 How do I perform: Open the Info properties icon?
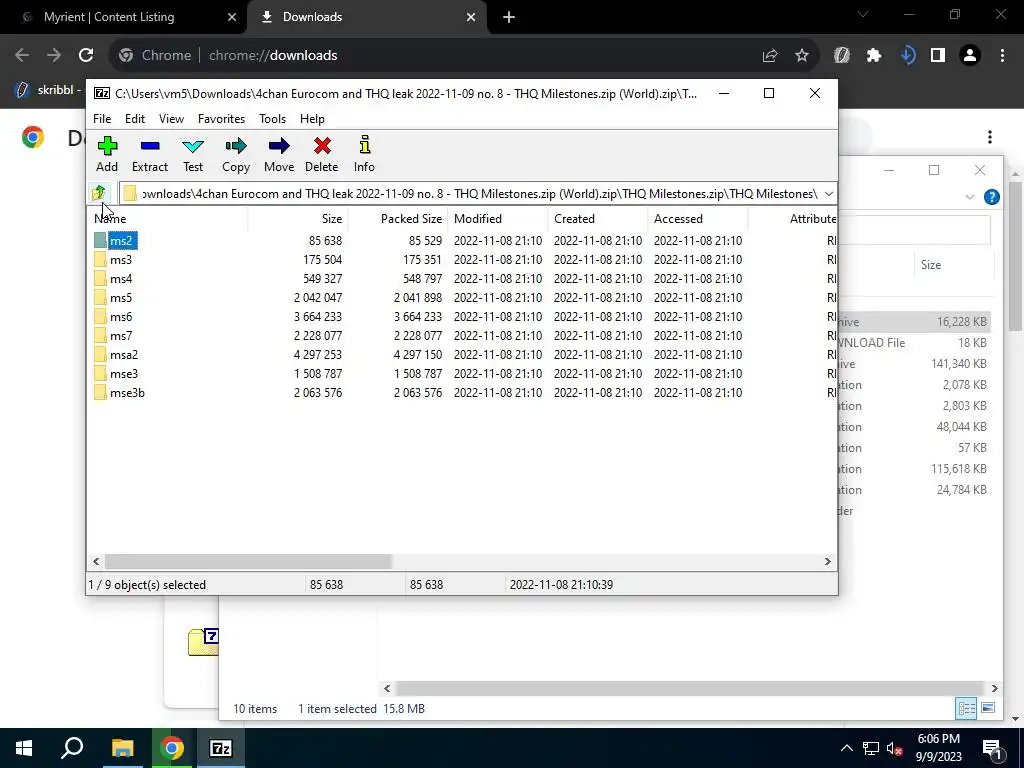[364, 154]
